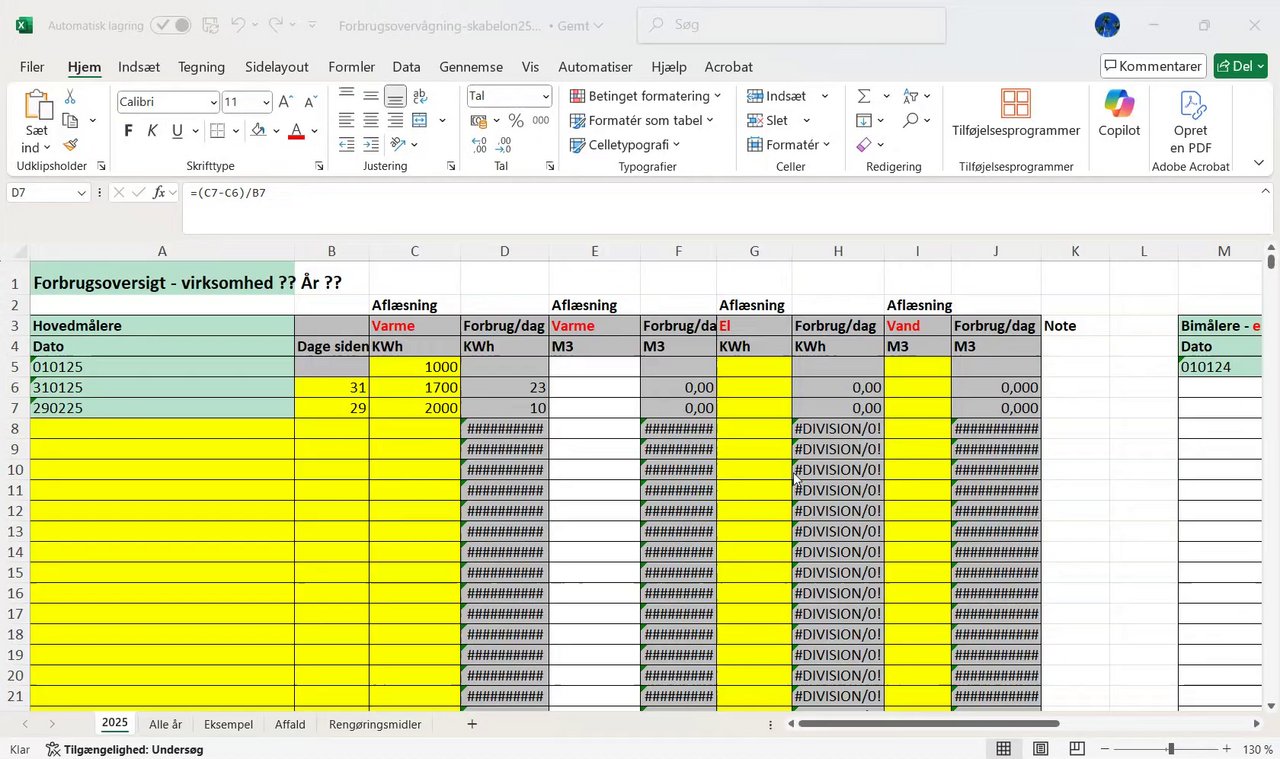Image resolution: width=1280 pixels, height=759 pixels.
Task: Click the increase decimal icon
Action: point(479,145)
